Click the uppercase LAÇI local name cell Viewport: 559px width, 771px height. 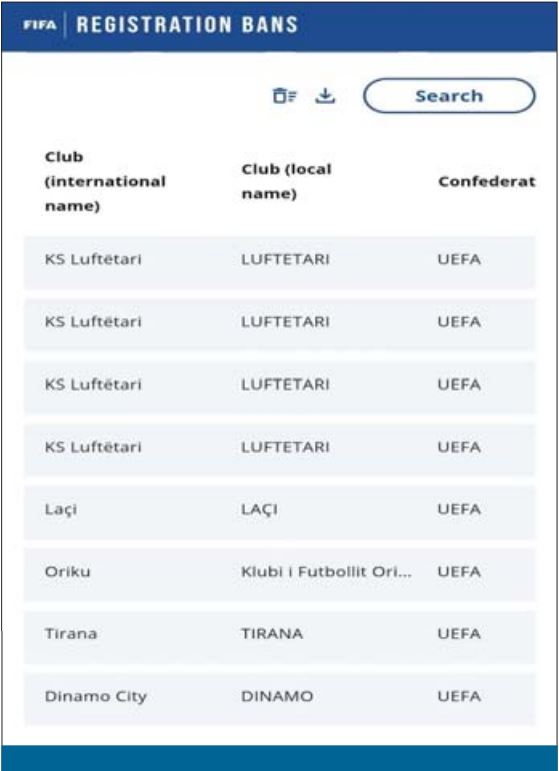(x=259, y=509)
